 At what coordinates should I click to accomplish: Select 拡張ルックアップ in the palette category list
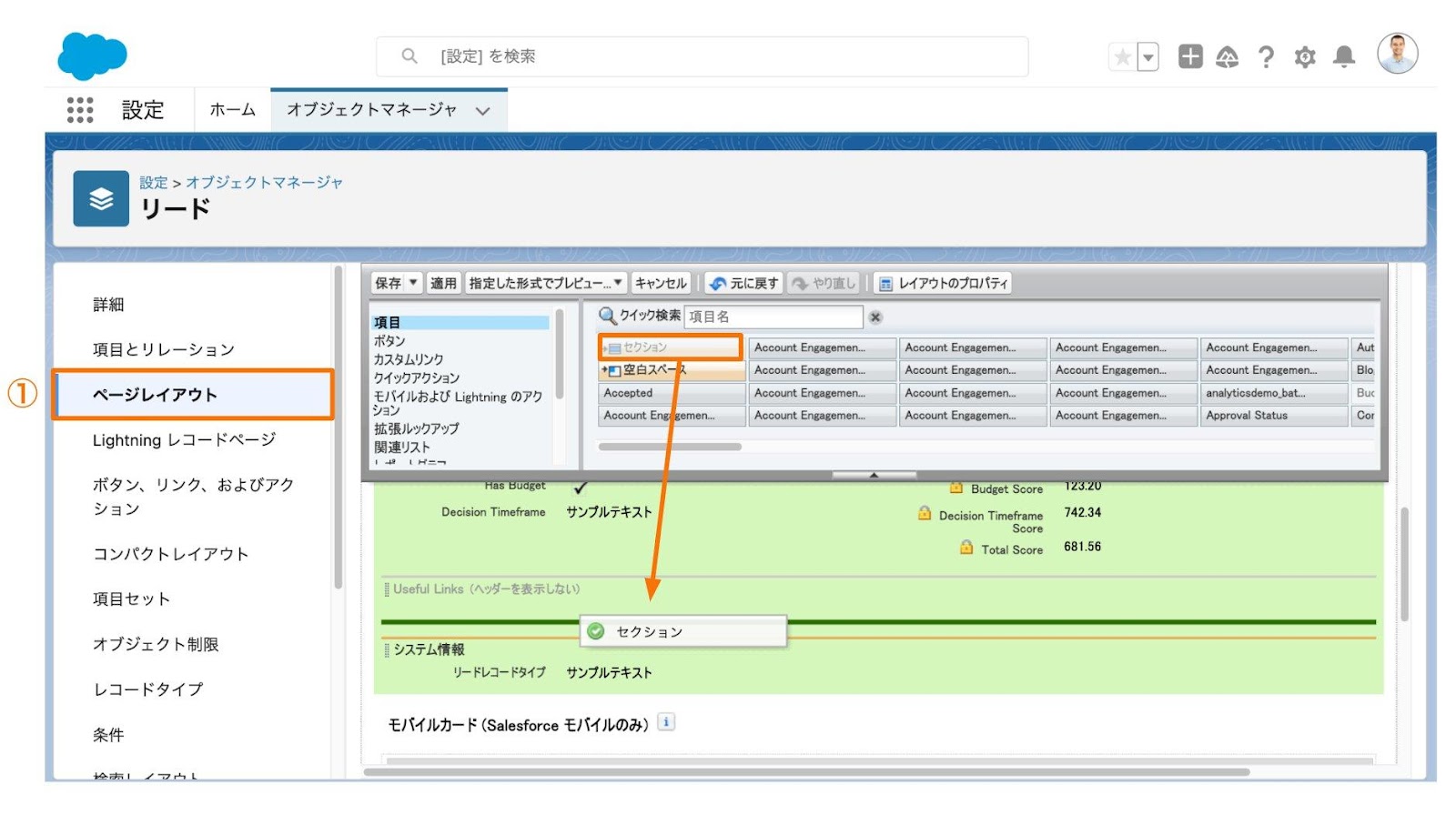416,428
